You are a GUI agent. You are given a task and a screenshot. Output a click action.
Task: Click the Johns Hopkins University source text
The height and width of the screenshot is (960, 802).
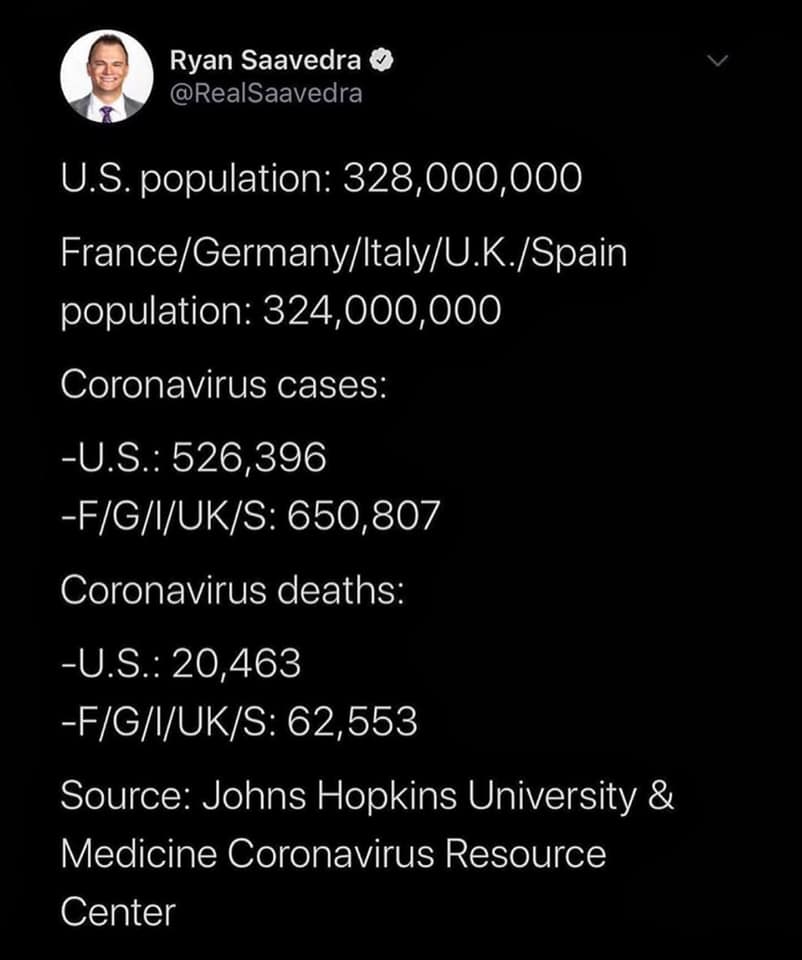pos(420,797)
